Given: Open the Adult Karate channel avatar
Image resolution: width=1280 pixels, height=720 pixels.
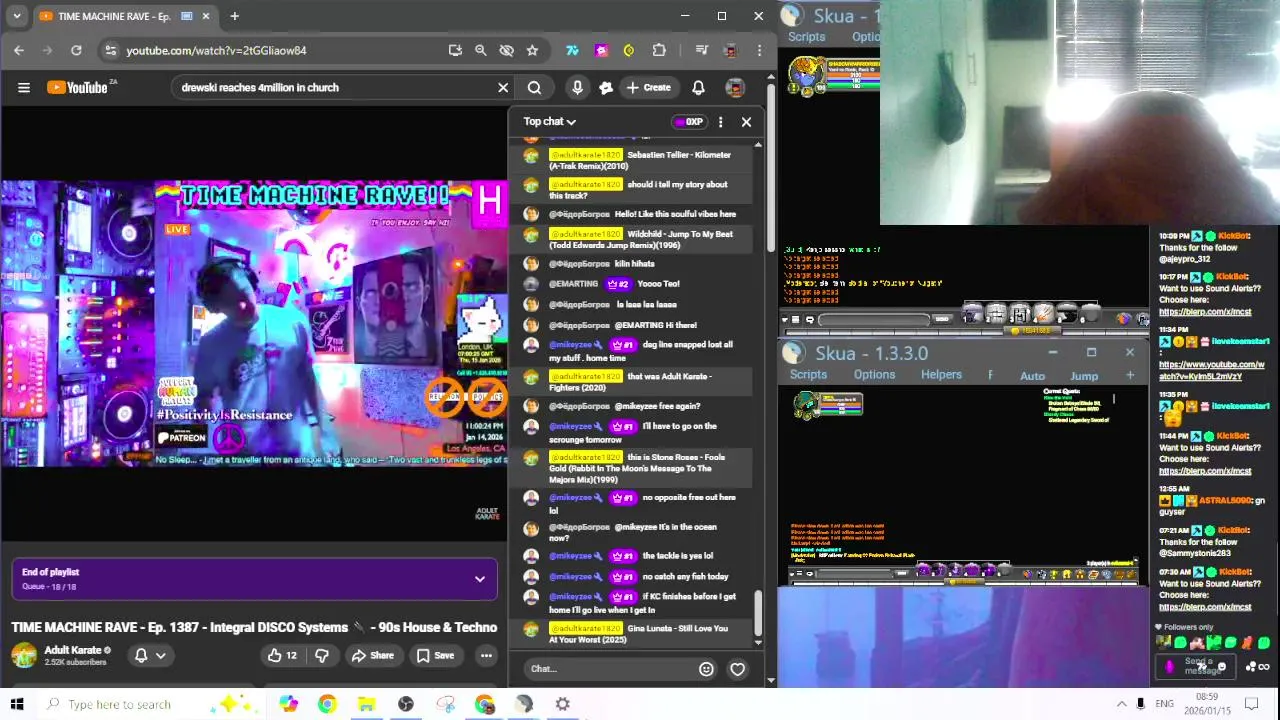Looking at the screenshot, I should pyautogui.click(x=24, y=656).
